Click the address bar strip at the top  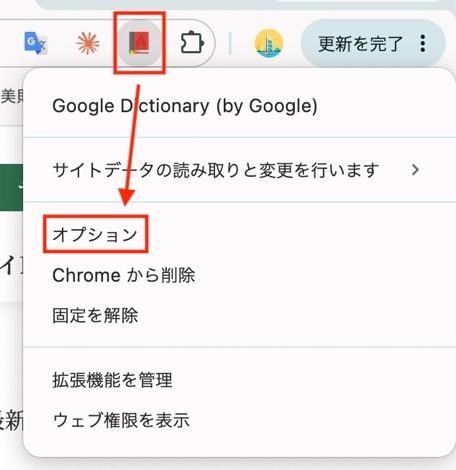click(240, 3)
